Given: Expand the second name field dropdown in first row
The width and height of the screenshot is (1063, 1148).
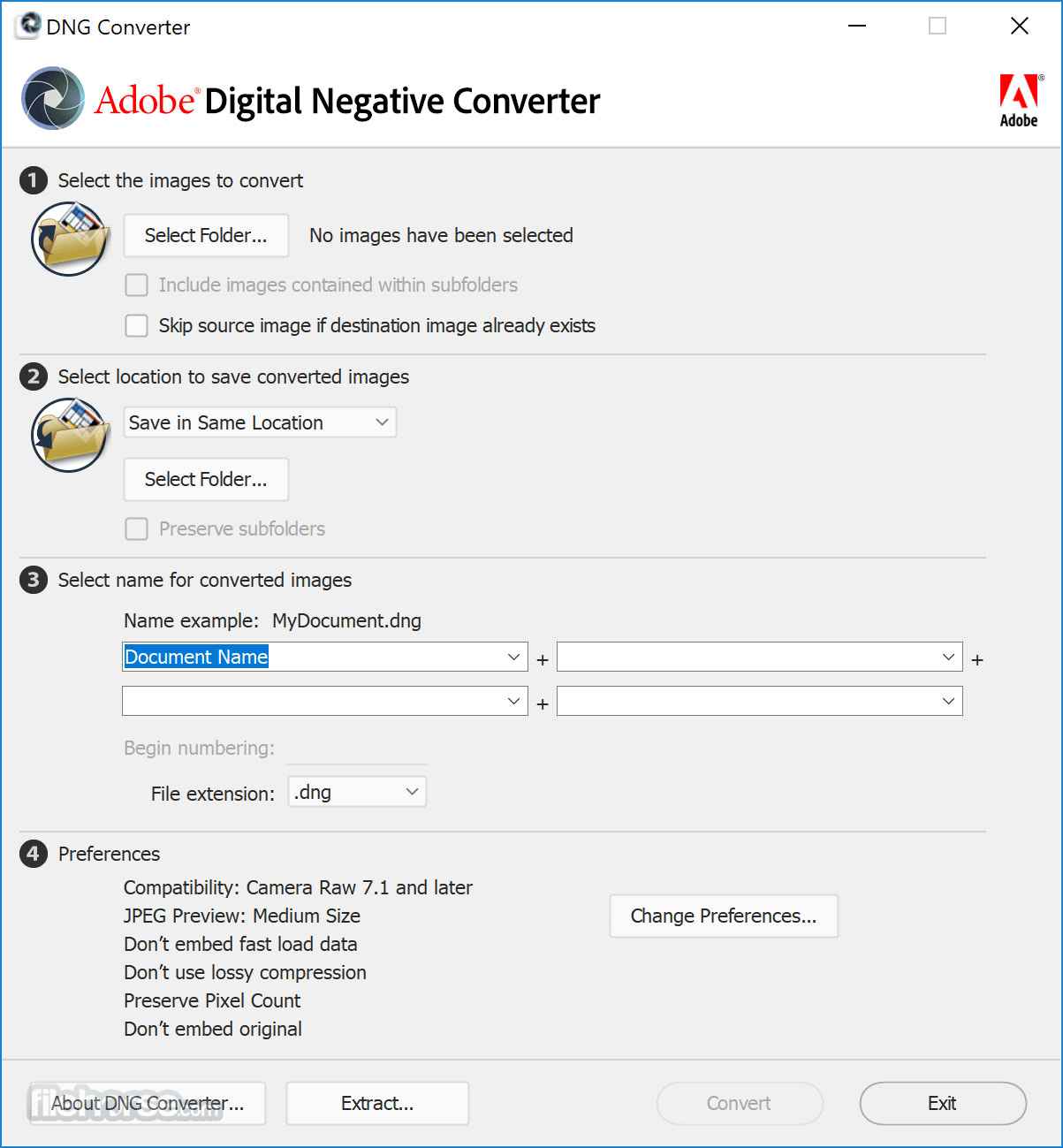Looking at the screenshot, I should 948,658.
